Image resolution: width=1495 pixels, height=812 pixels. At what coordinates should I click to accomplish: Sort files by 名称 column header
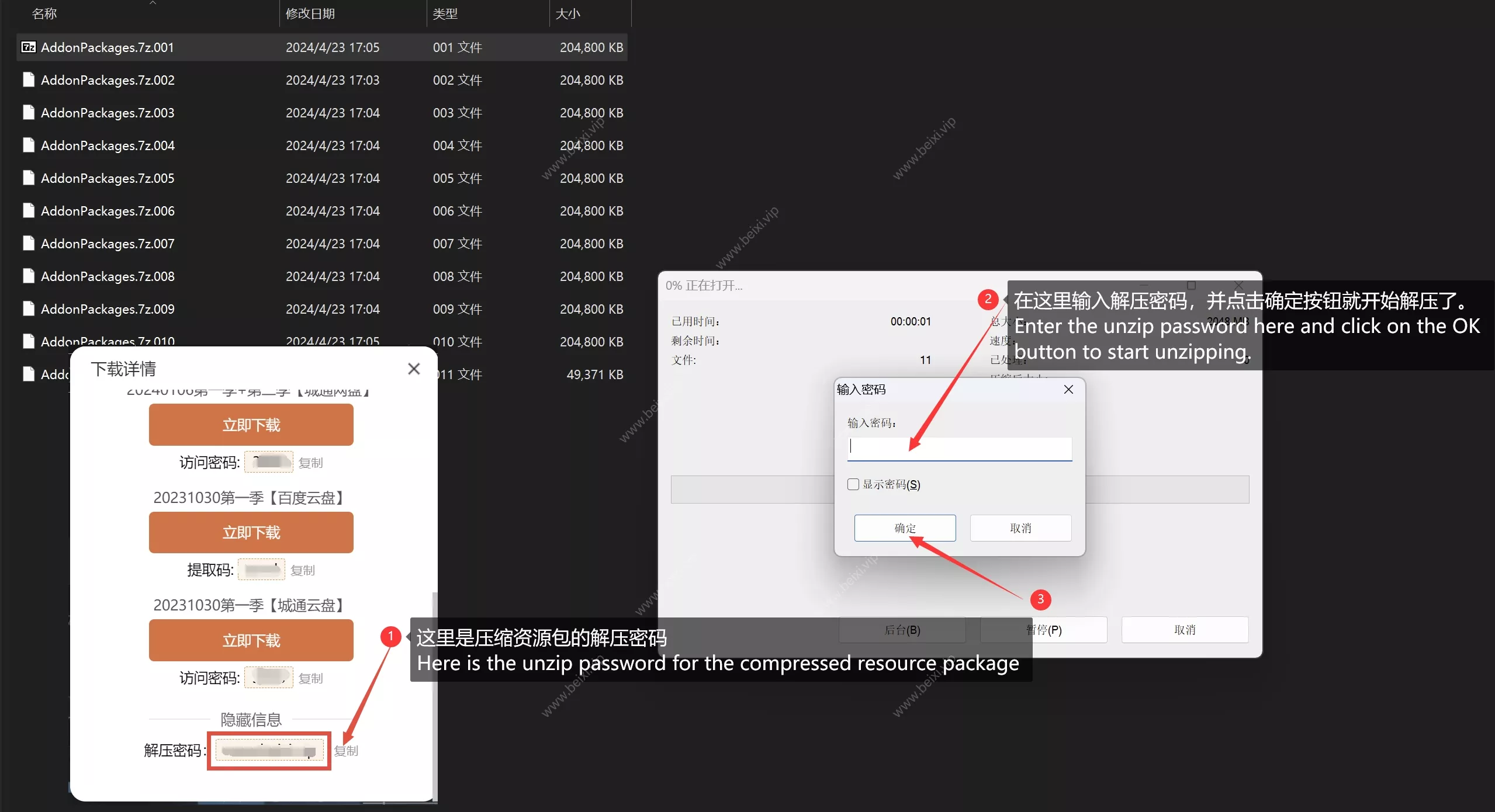pos(44,13)
